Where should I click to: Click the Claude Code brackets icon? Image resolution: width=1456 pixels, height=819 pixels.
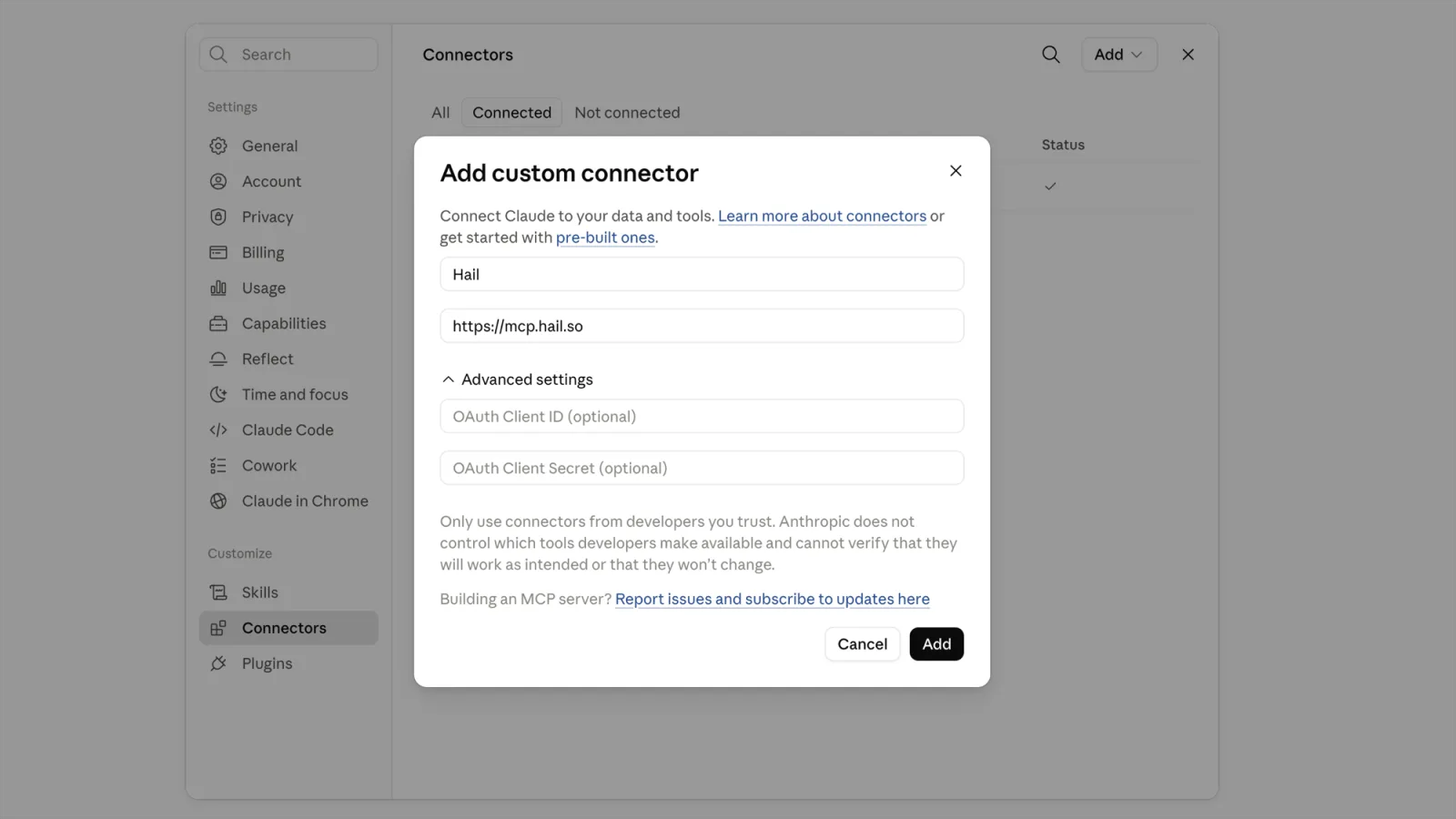click(218, 430)
